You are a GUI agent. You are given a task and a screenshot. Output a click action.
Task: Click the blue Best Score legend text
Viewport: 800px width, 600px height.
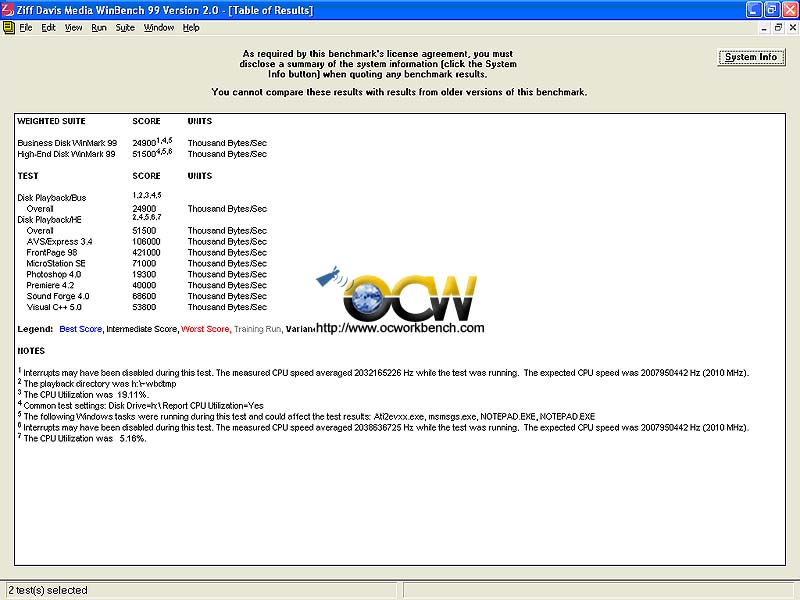(81, 329)
